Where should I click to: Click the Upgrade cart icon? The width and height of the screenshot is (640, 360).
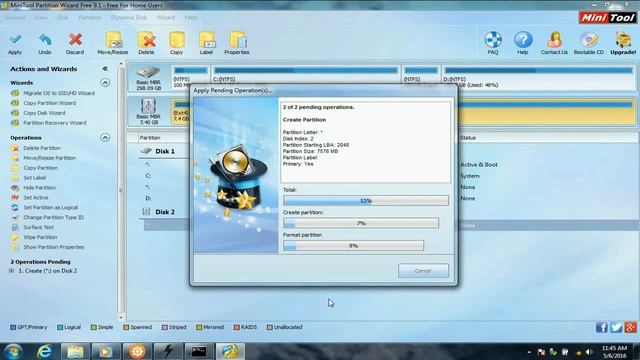pyautogui.click(x=623, y=43)
